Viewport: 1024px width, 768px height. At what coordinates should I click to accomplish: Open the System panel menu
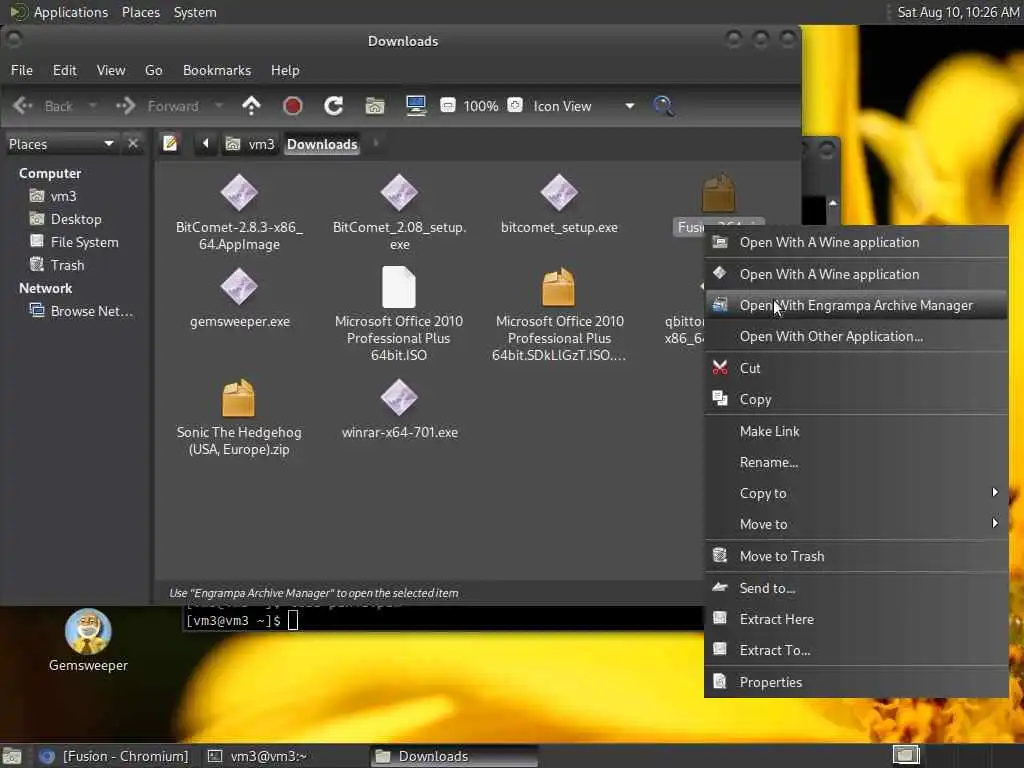(195, 12)
